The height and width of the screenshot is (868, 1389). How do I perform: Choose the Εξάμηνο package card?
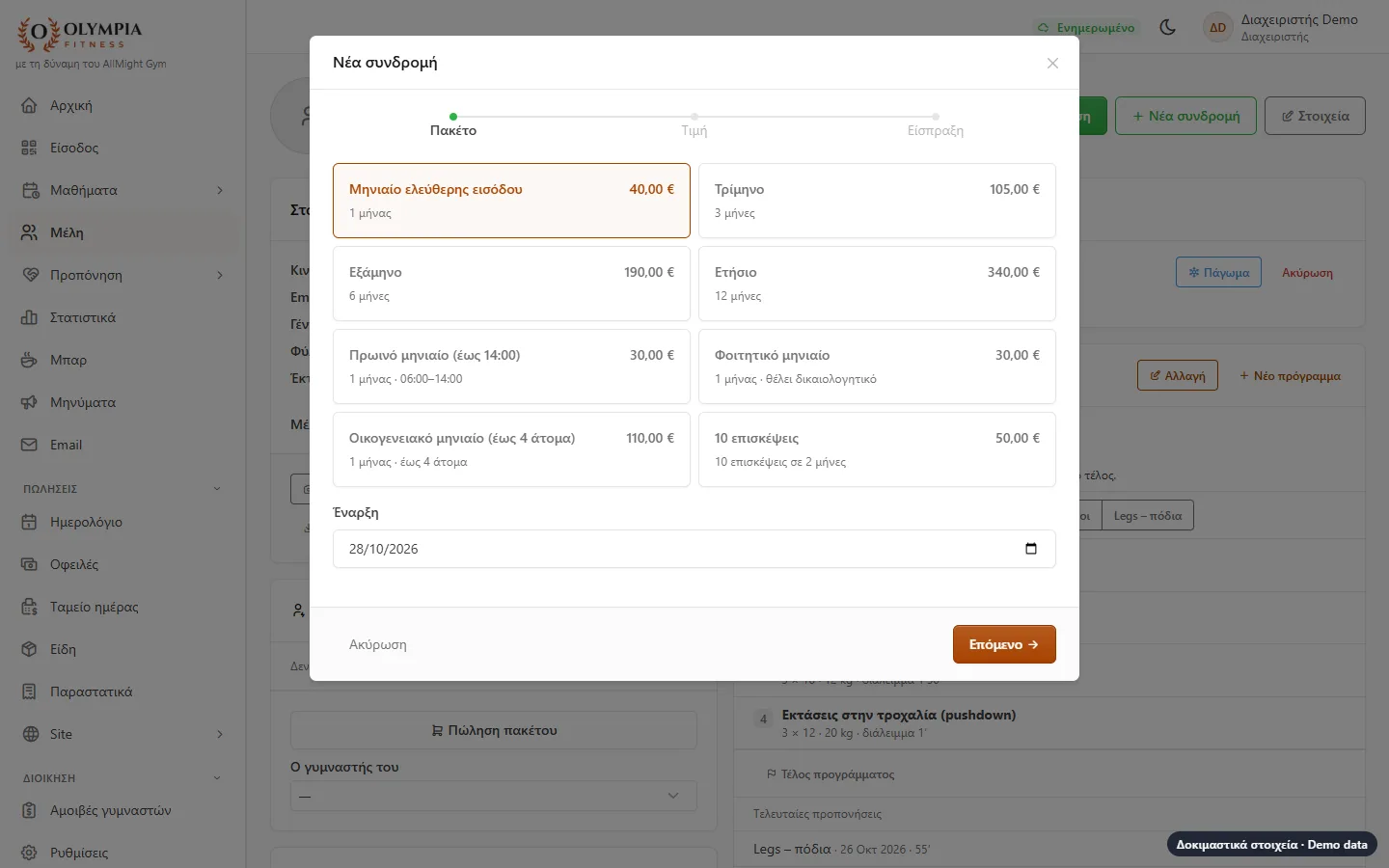pos(511,284)
